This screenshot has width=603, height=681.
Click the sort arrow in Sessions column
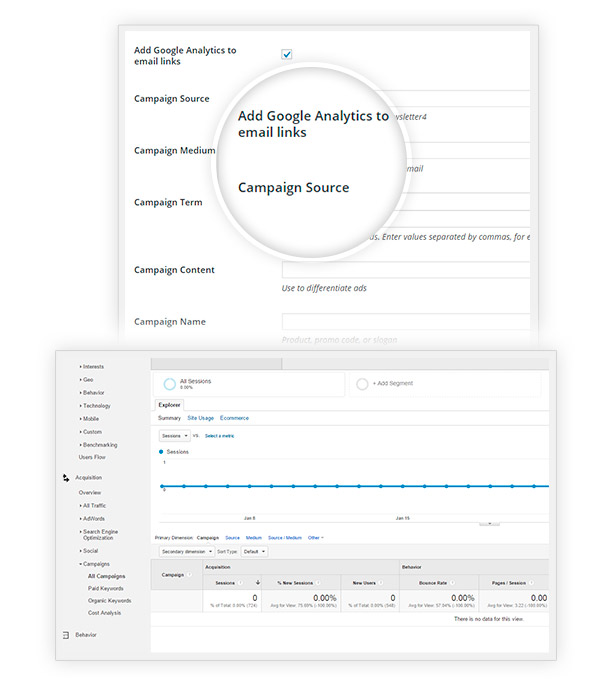258,582
